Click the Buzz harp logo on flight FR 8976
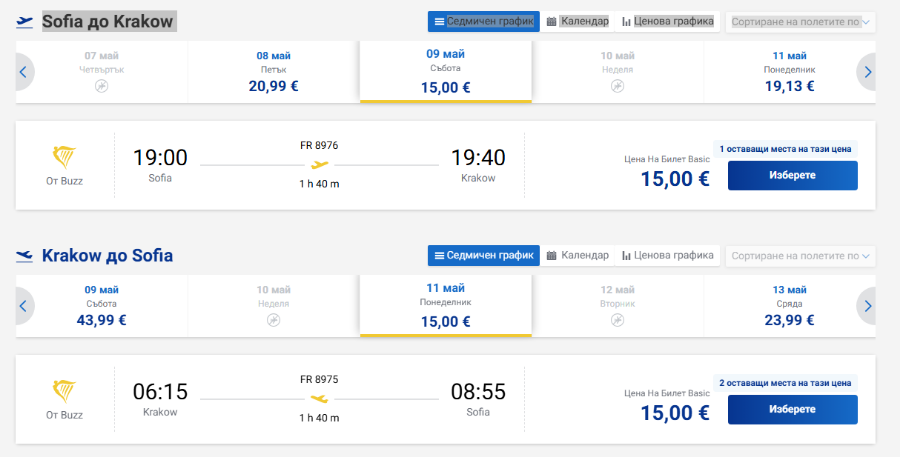Viewport: 900px width, 457px height. tap(64, 157)
